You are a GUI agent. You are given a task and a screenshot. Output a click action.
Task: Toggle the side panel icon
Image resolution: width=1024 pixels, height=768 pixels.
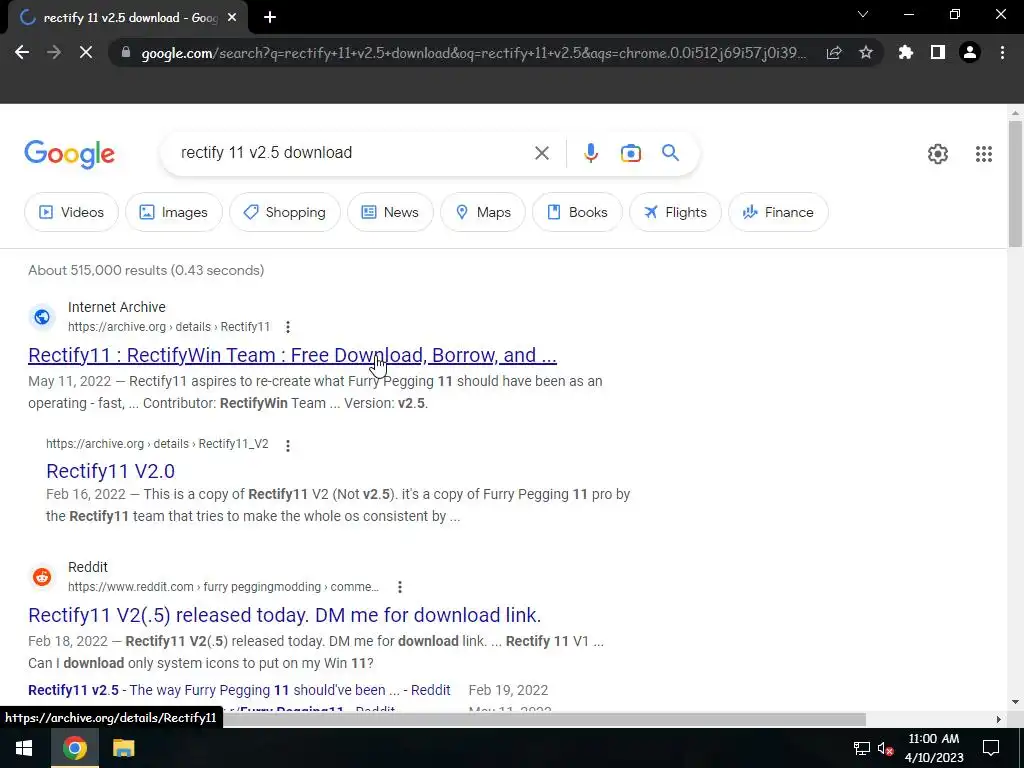pyautogui.click(x=938, y=53)
